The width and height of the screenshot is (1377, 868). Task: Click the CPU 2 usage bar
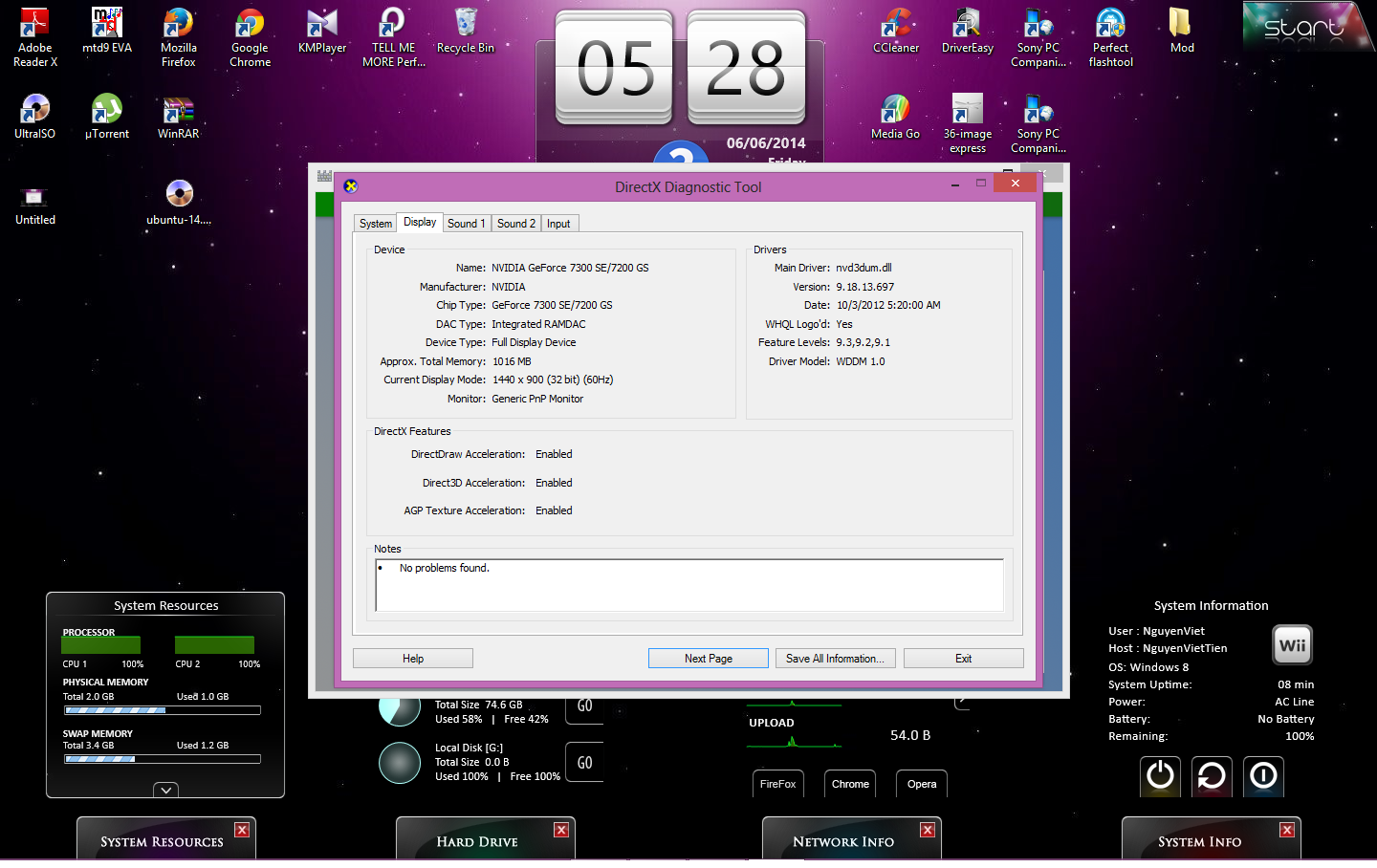click(x=215, y=645)
